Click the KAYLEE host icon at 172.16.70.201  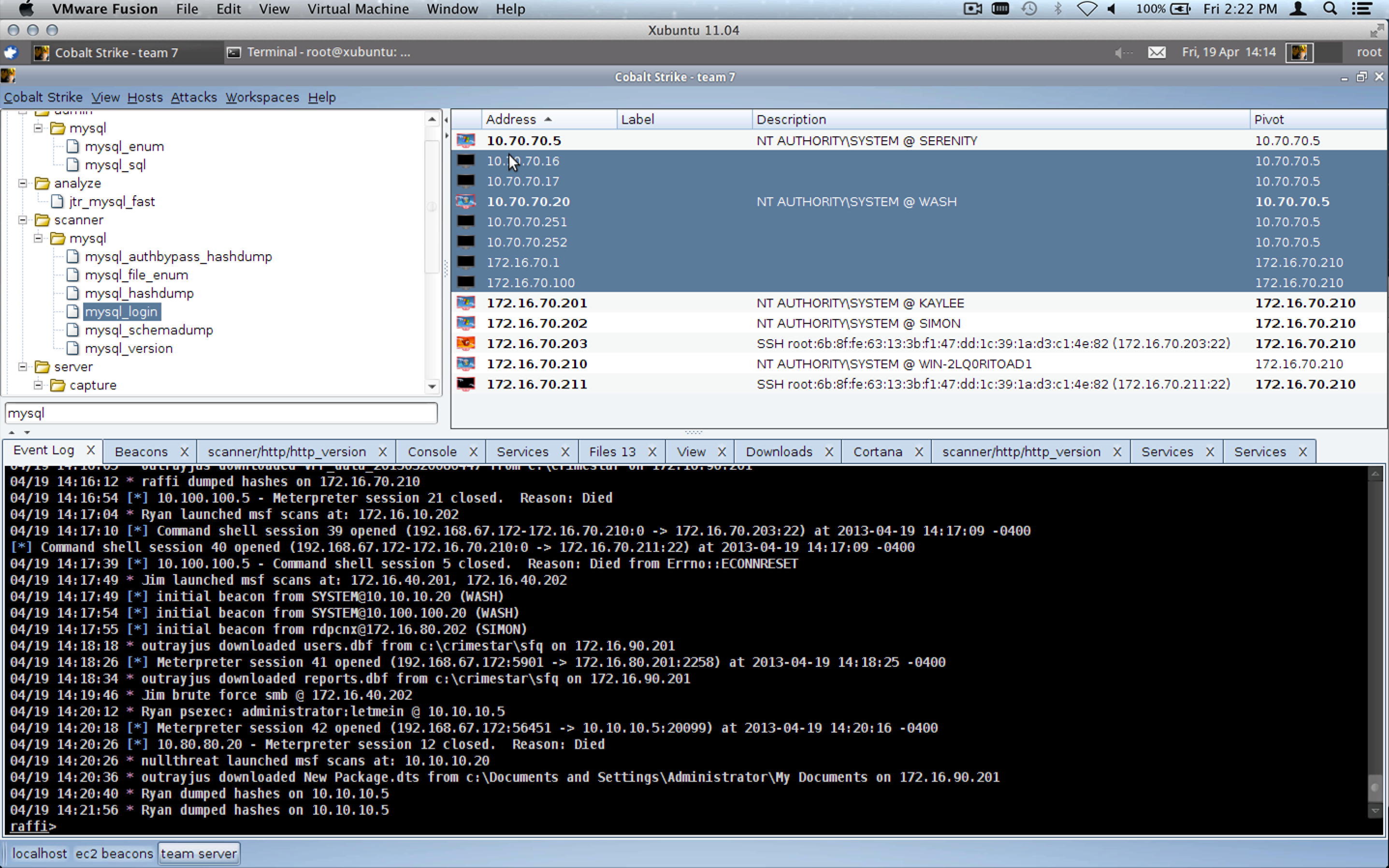pyautogui.click(x=465, y=303)
